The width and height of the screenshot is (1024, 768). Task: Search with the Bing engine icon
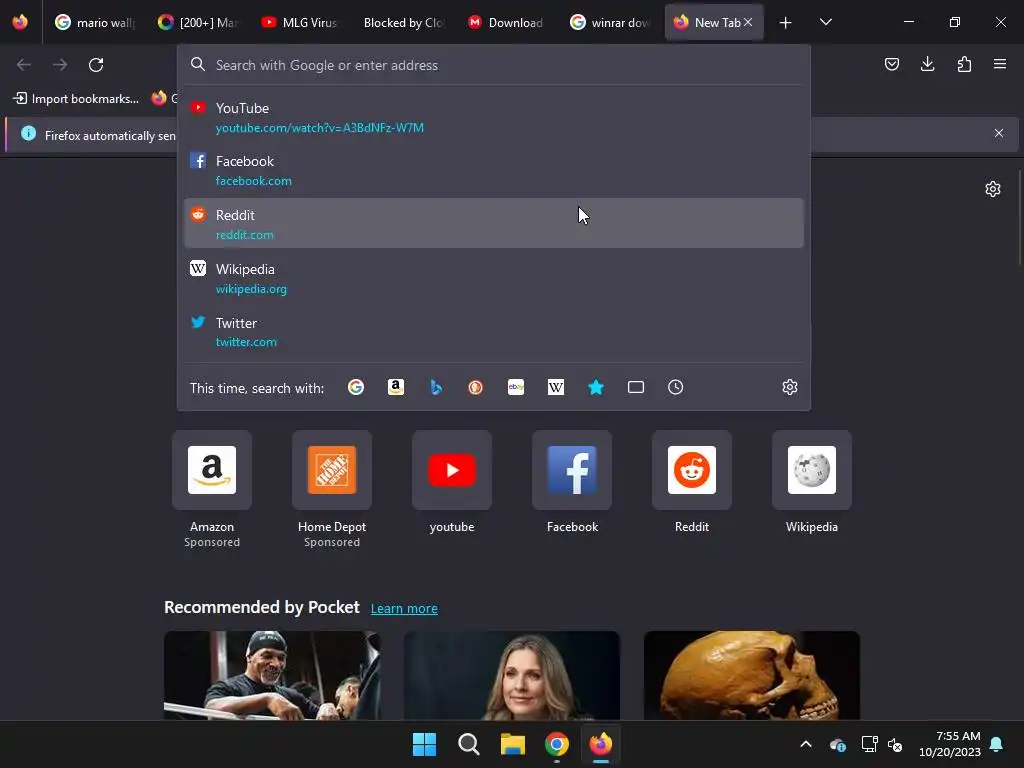(436, 387)
